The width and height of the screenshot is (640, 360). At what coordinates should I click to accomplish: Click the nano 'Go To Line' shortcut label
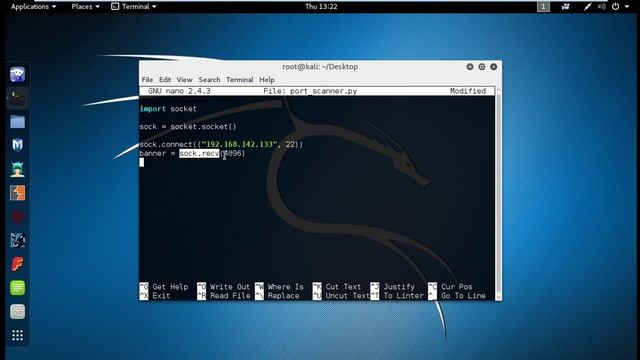pos(463,296)
